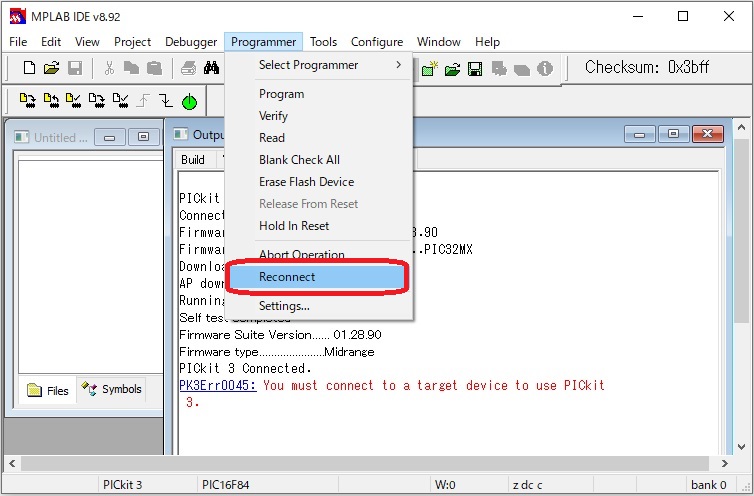This screenshot has width=754, height=496.
Task: Open the Edit menu
Action: (51, 42)
